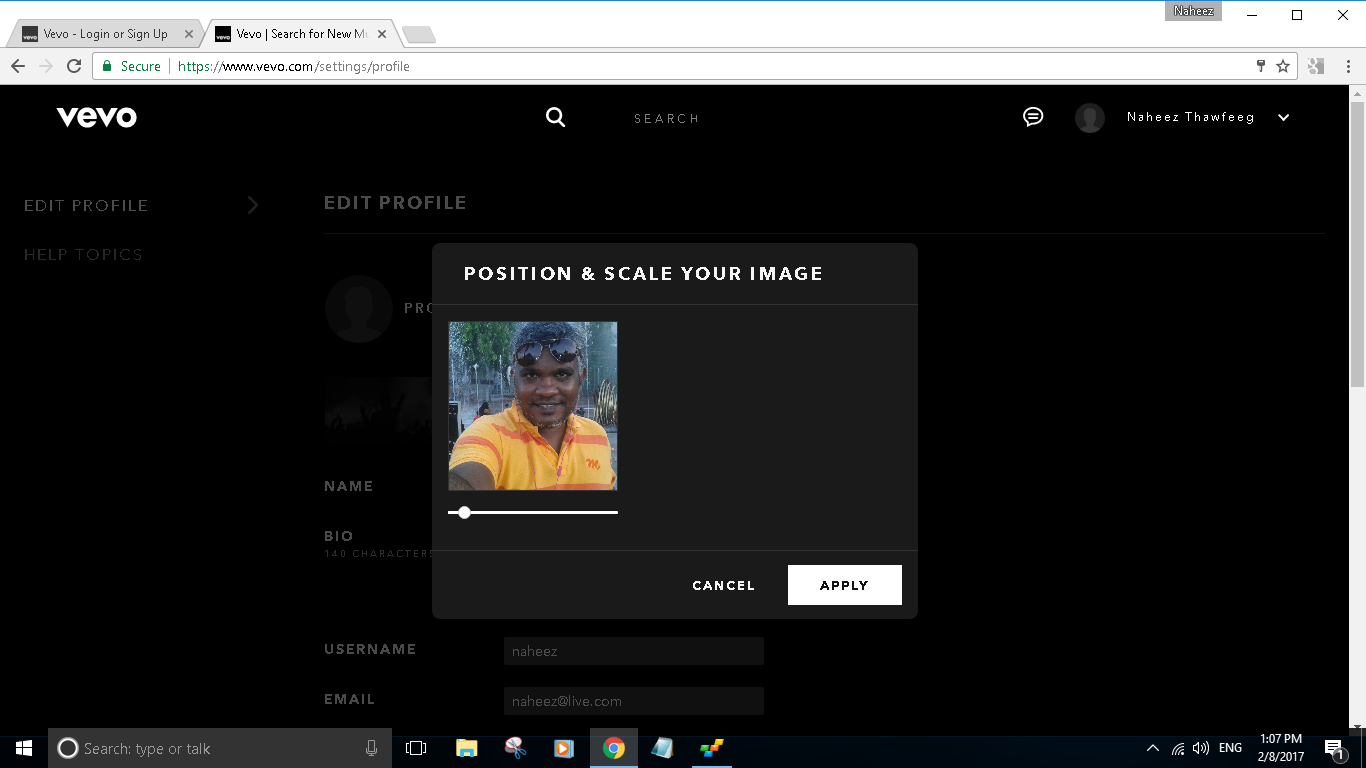This screenshot has width=1366, height=768.
Task: Open a new browser tab
Action: coord(418,35)
